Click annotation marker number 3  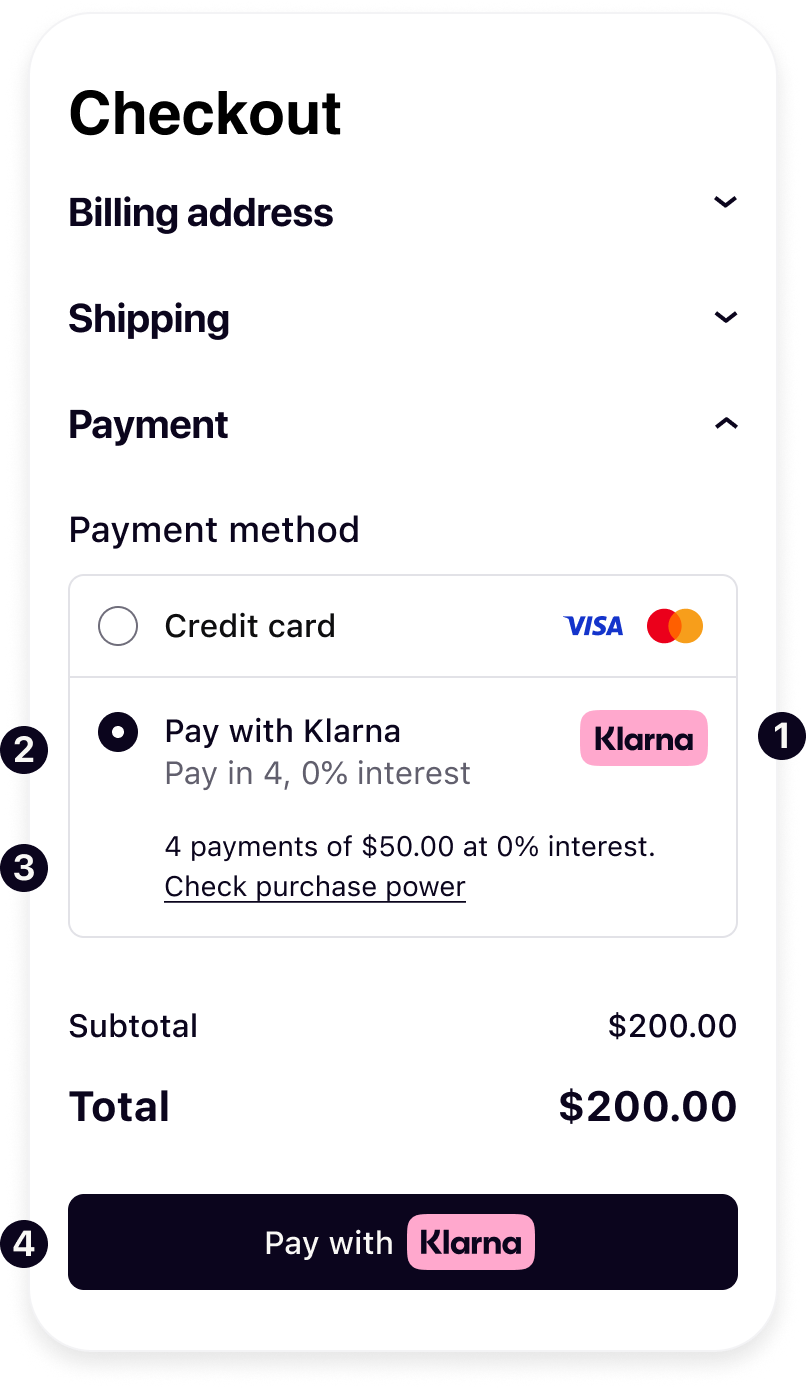pyautogui.click(x=24, y=867)
